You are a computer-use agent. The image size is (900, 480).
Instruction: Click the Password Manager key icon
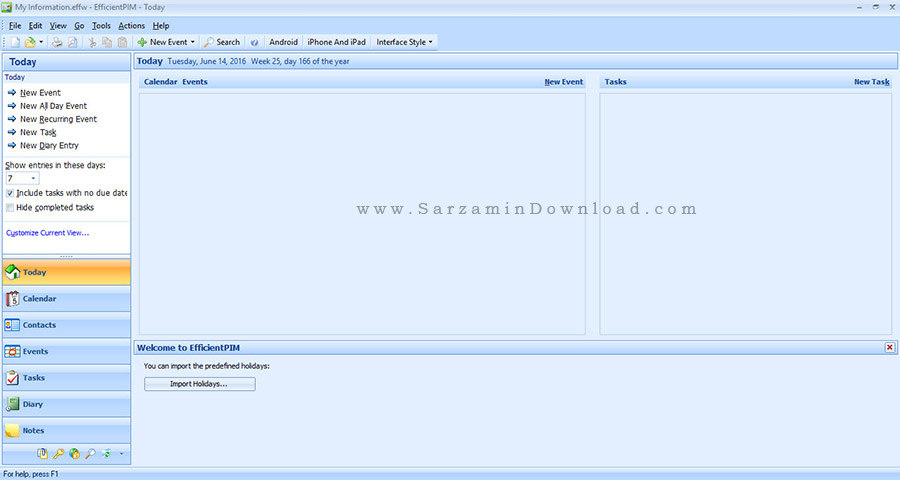59,454
